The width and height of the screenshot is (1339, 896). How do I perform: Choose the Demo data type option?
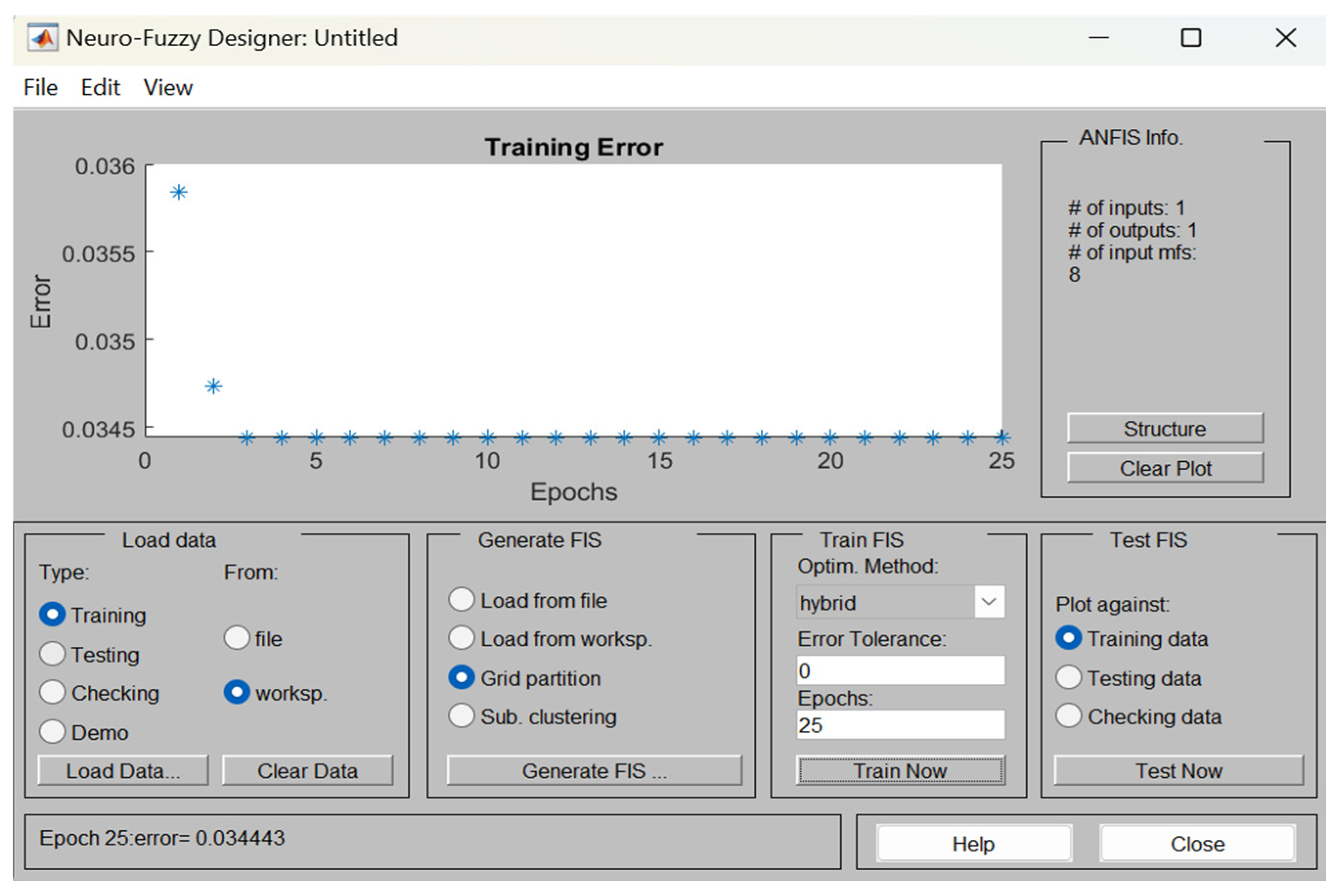[53, 731]
